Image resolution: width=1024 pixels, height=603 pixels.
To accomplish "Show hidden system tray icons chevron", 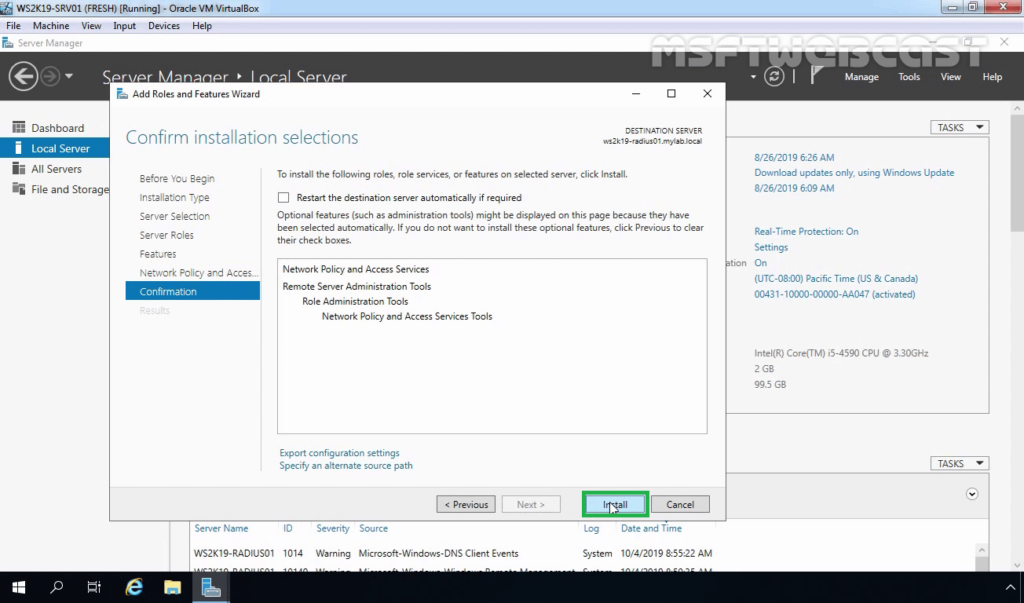I will tap(1010, 587).
